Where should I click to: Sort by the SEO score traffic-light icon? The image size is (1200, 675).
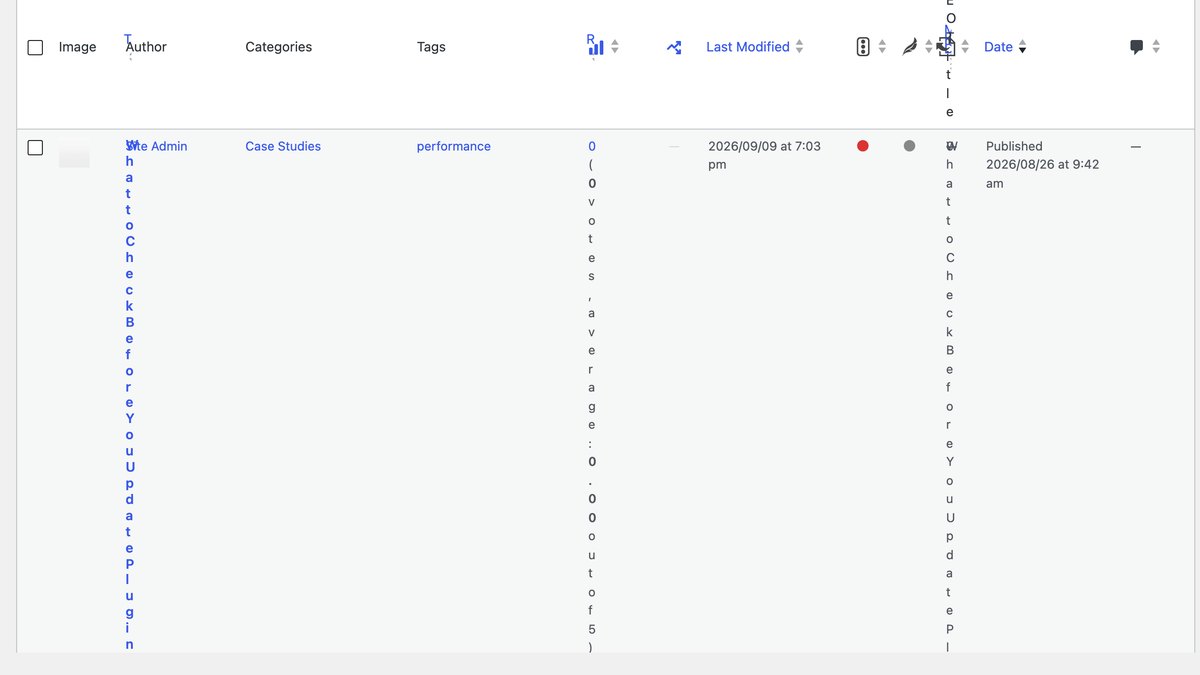pos(863,47)
